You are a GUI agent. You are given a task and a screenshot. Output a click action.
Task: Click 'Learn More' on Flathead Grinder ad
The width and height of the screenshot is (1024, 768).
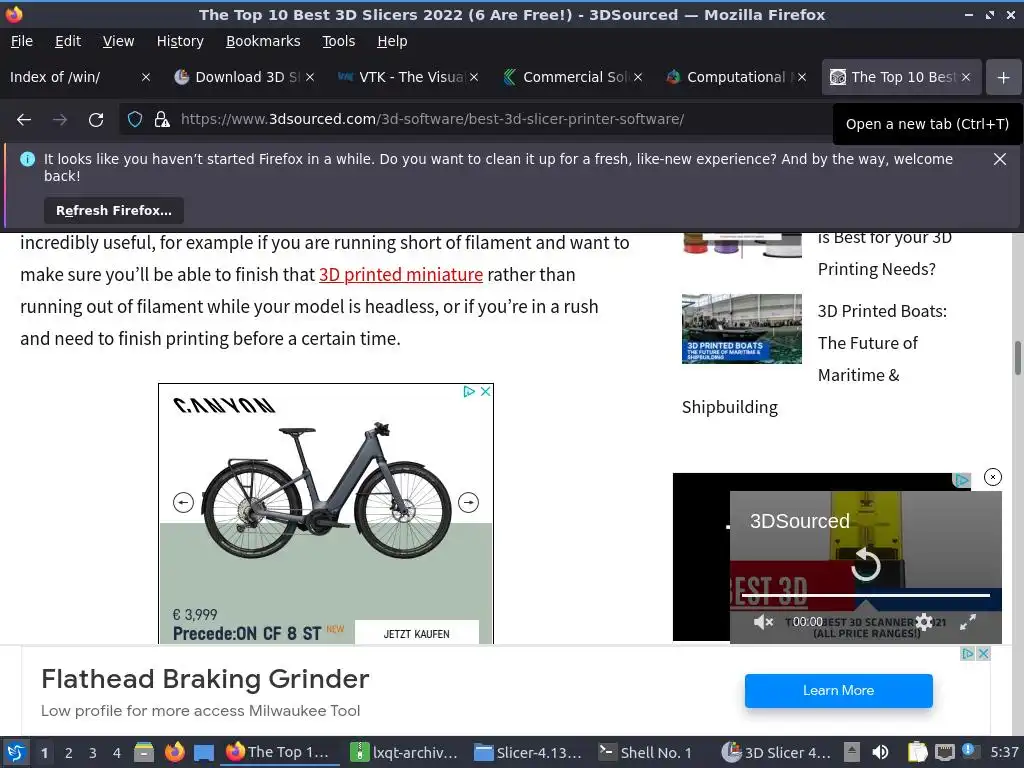pos(839,691)
